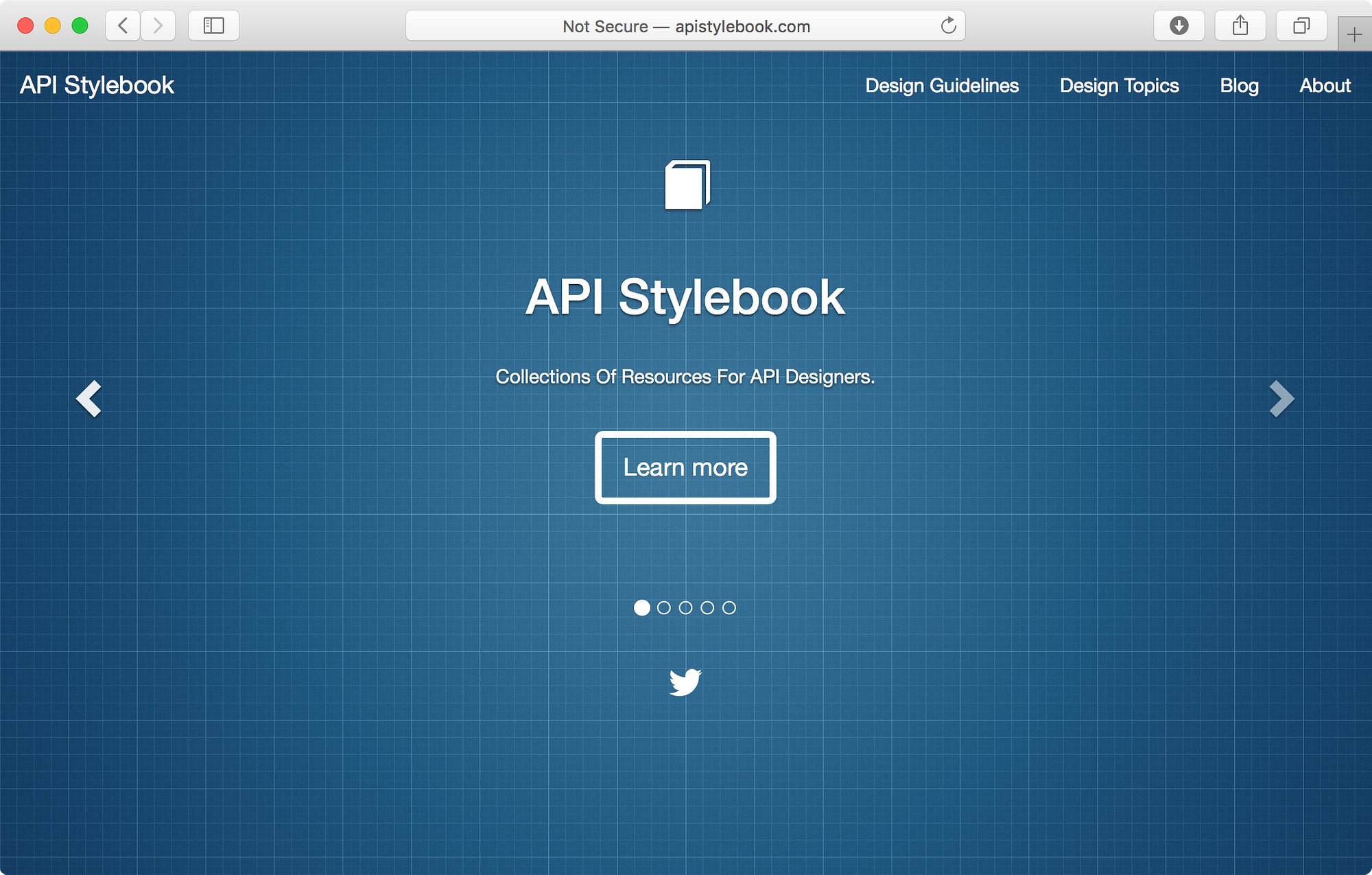Close the Safari window with red button
The height and width of the screenshot is (875, 1372).
25,26
